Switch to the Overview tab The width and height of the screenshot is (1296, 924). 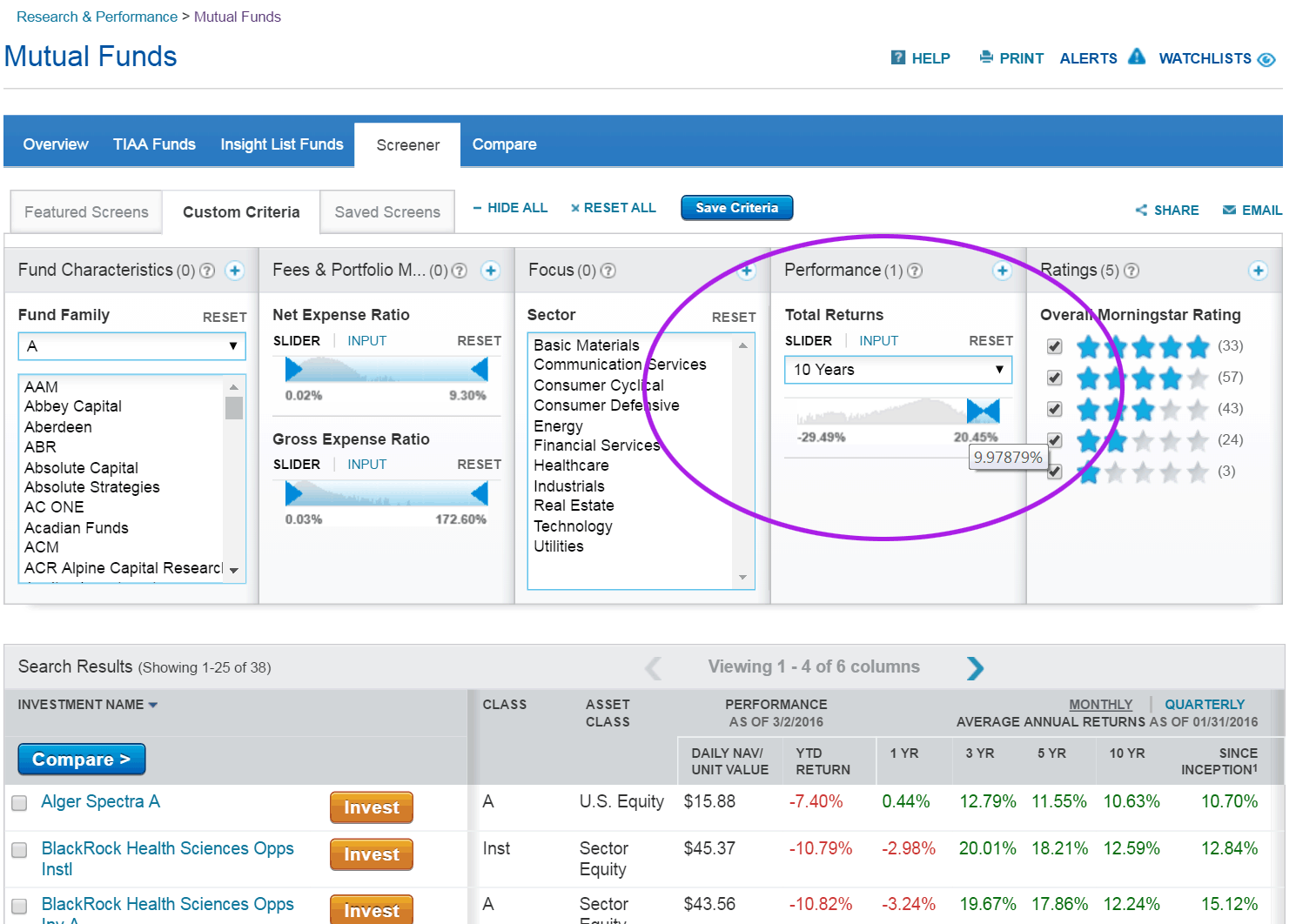tap(56, 144)
